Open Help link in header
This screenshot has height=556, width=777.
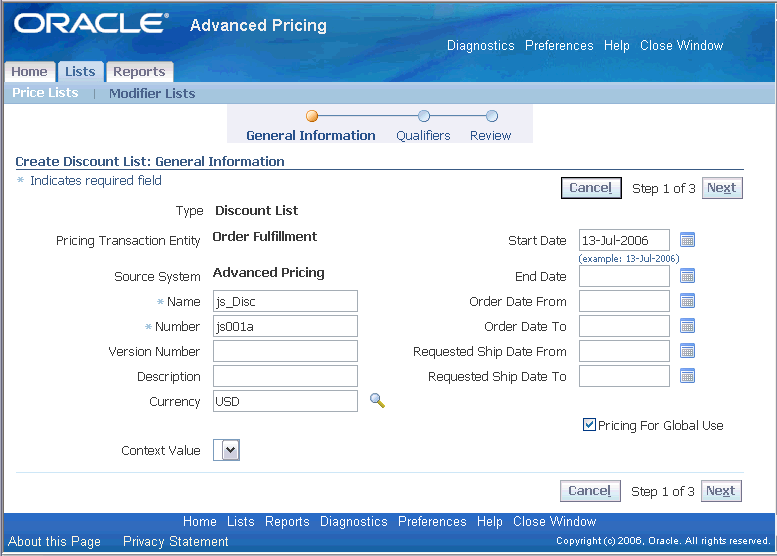[x=616, y=46]
